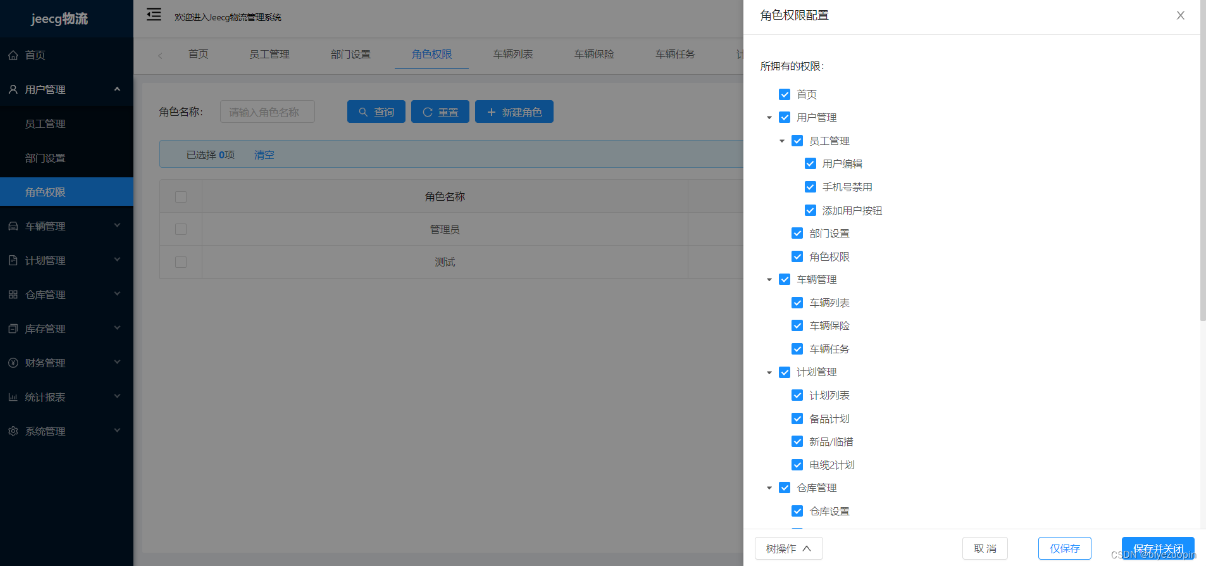The width and height of the screenshot is (1217, 566).
Task: Collapse the 用户管理 tree node arrow
Action: point(770,118)
